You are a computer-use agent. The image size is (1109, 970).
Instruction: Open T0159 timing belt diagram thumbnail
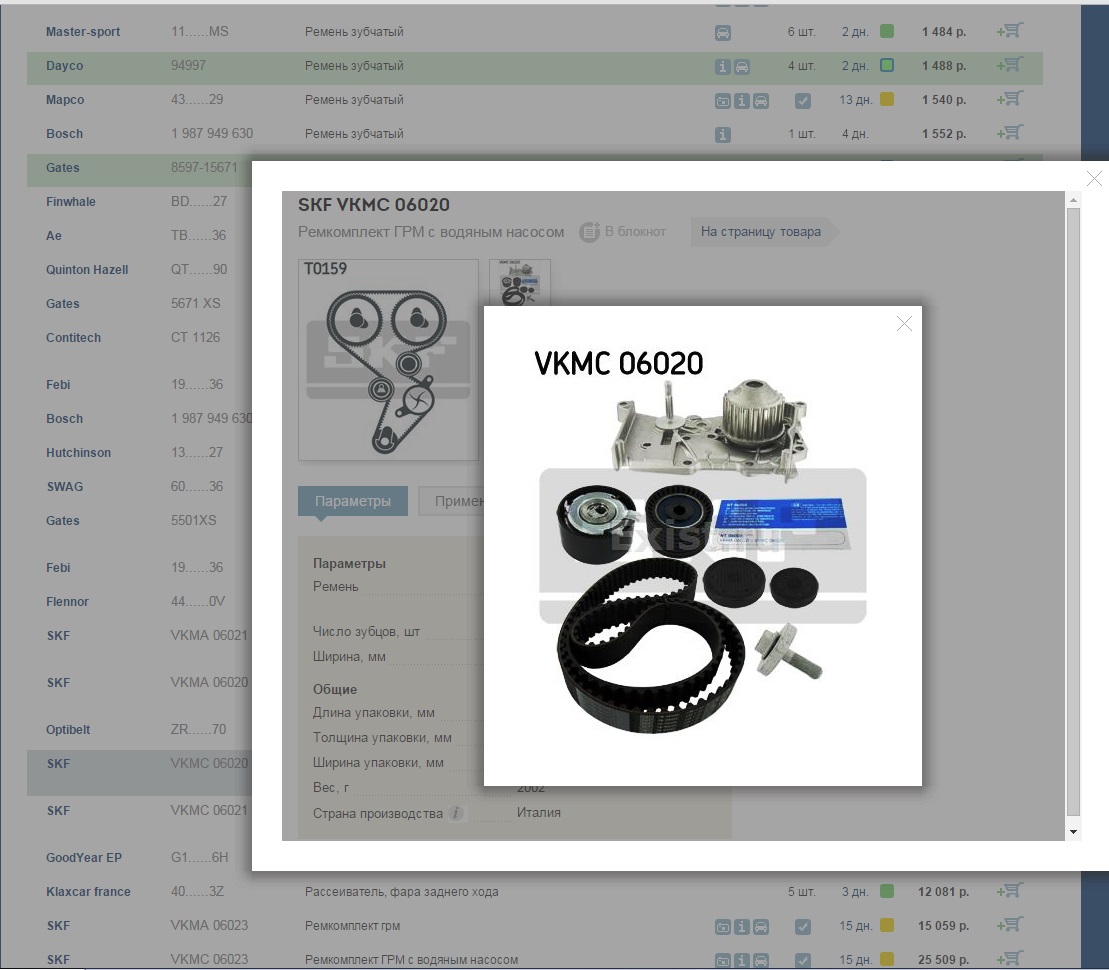(388, 360)
